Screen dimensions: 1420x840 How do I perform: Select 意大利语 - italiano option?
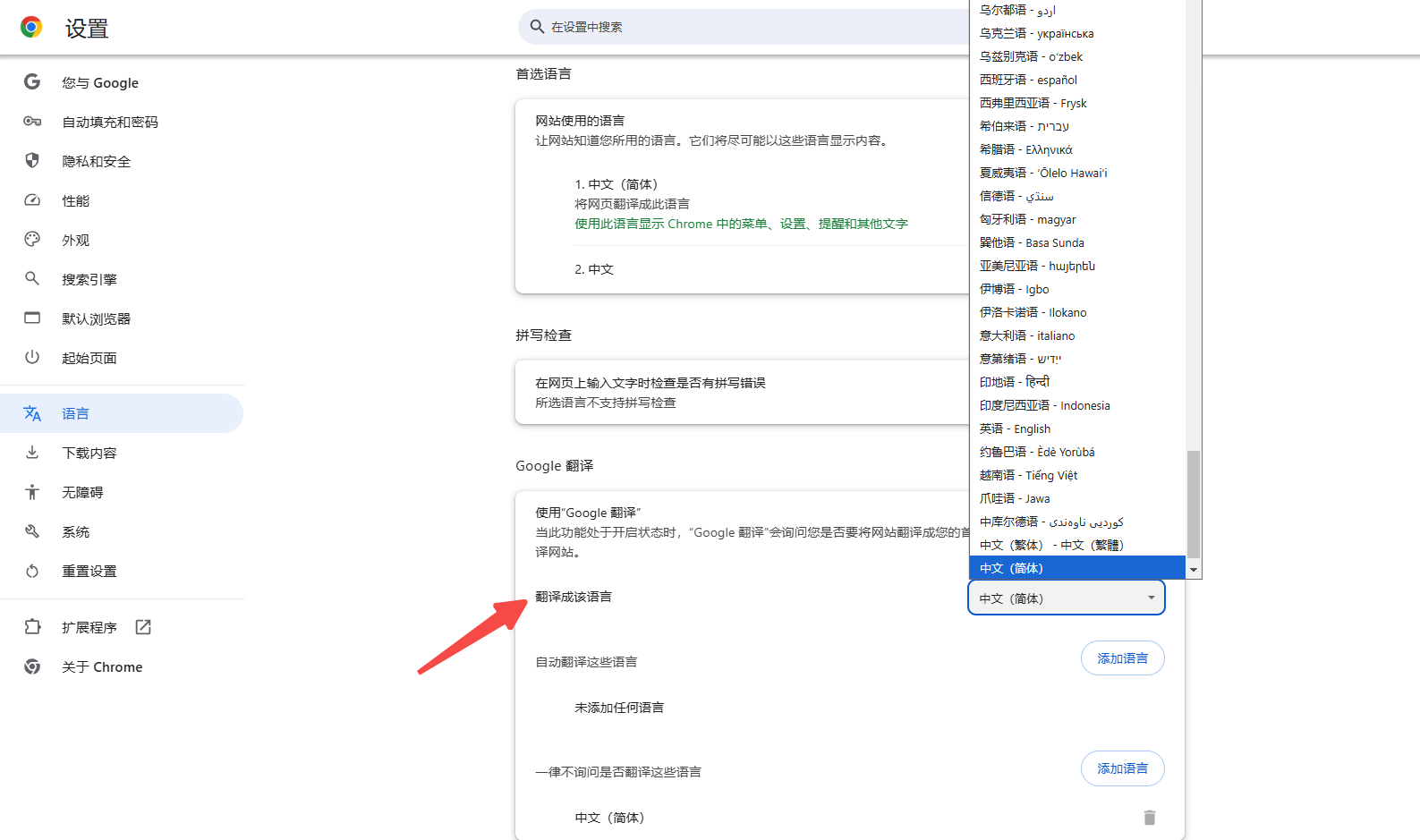click(1077, 335)
